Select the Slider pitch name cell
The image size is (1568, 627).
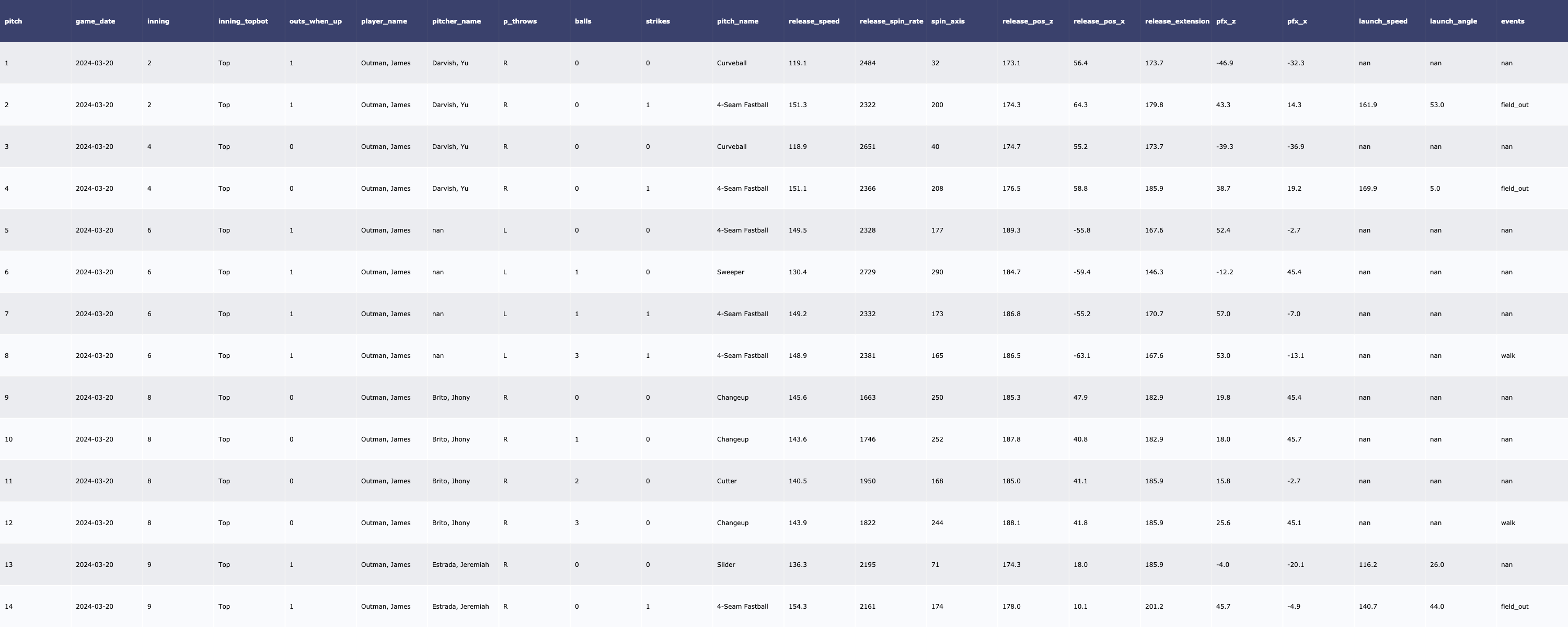[x=725, y=565]
